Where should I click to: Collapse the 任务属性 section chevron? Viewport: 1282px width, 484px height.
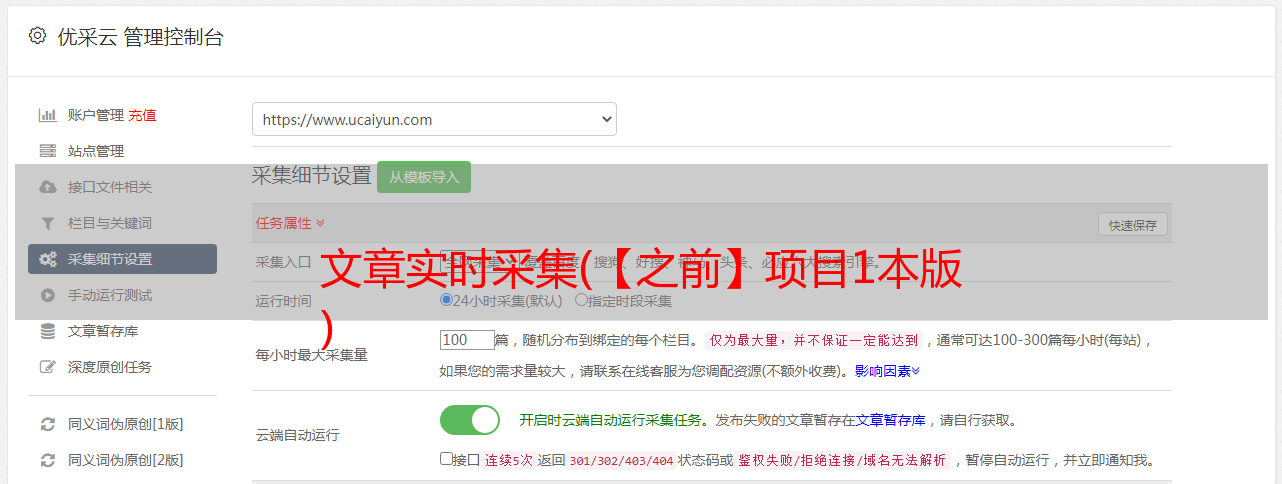coord(320,223)
